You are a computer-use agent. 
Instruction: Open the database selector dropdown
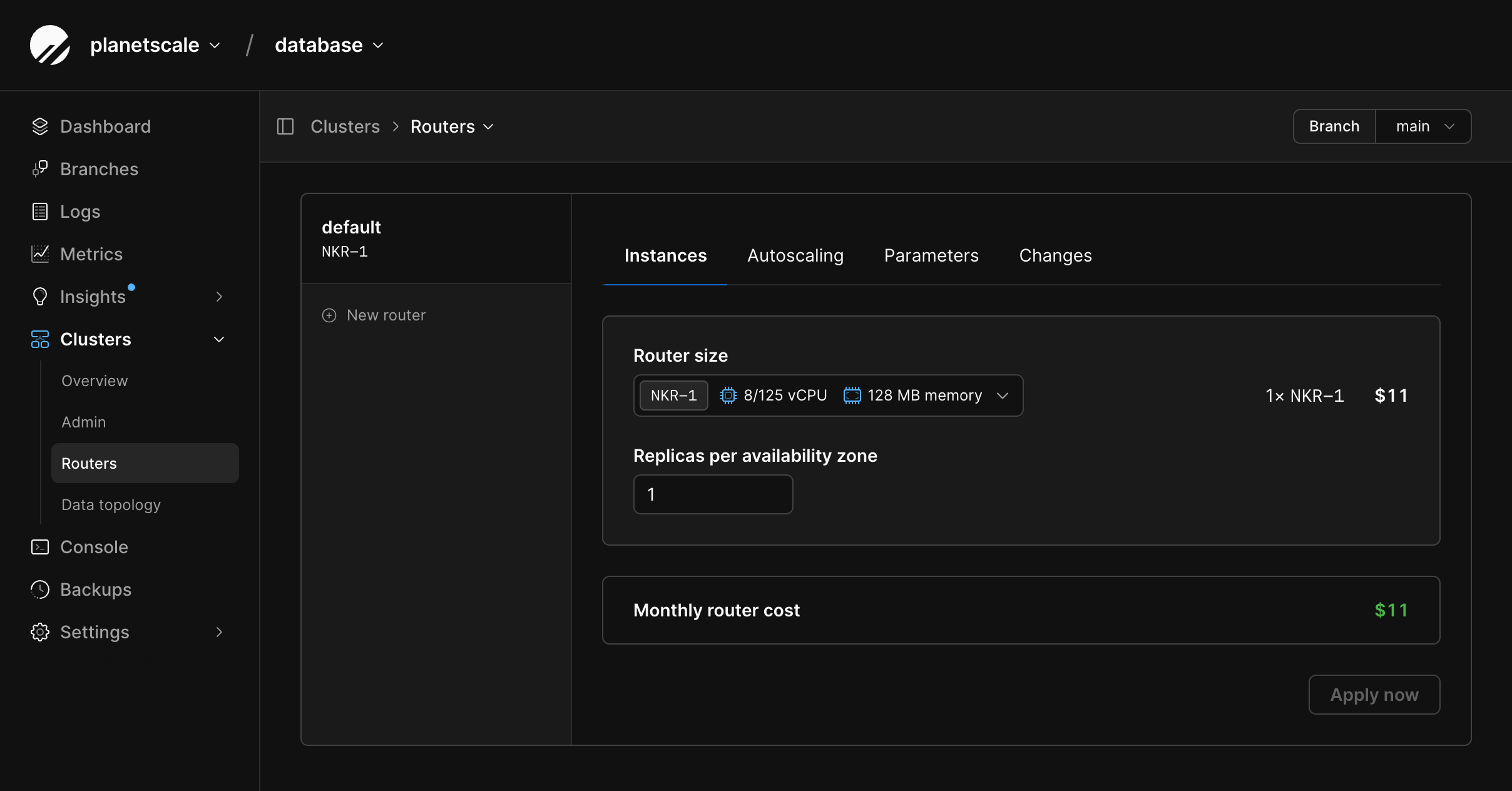click(329, 45)
